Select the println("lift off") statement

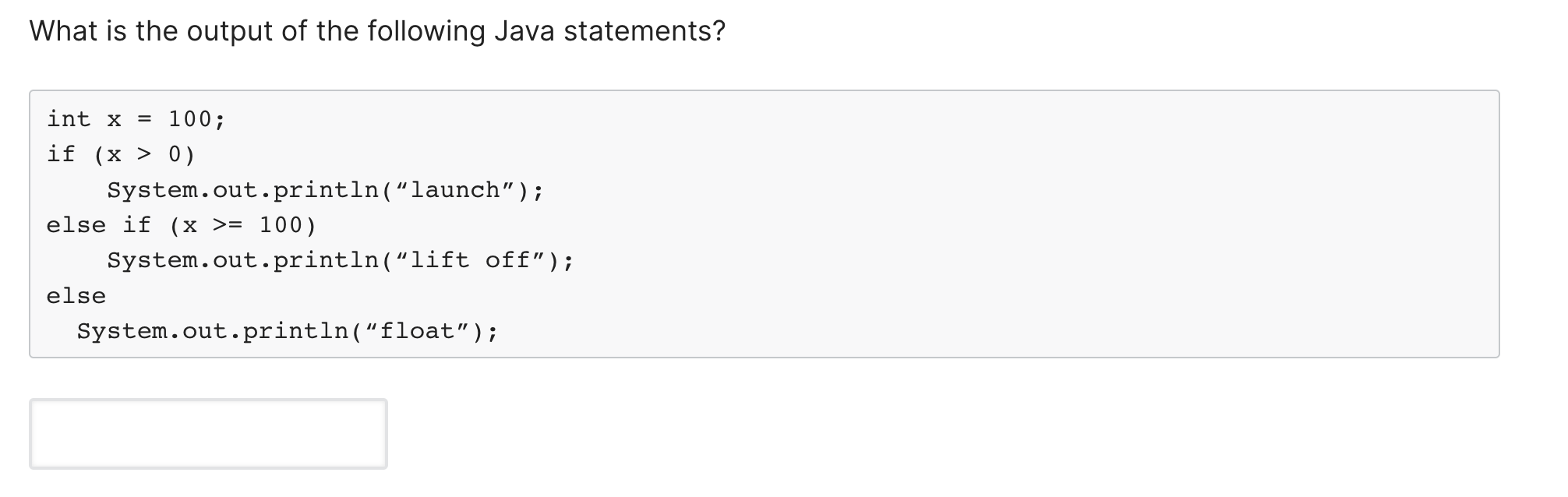(341, 260)
